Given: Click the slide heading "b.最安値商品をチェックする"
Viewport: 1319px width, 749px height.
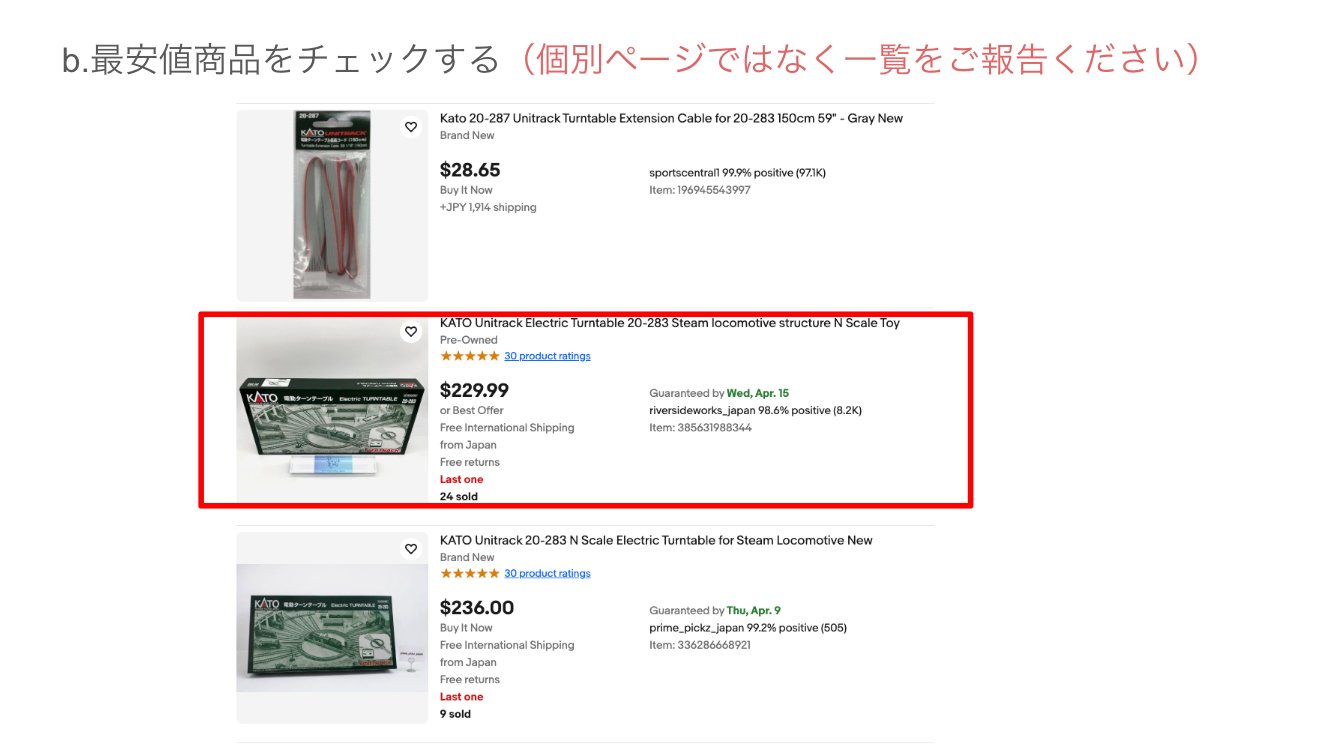Looking at the screenshot, I should tap(280, 60).
